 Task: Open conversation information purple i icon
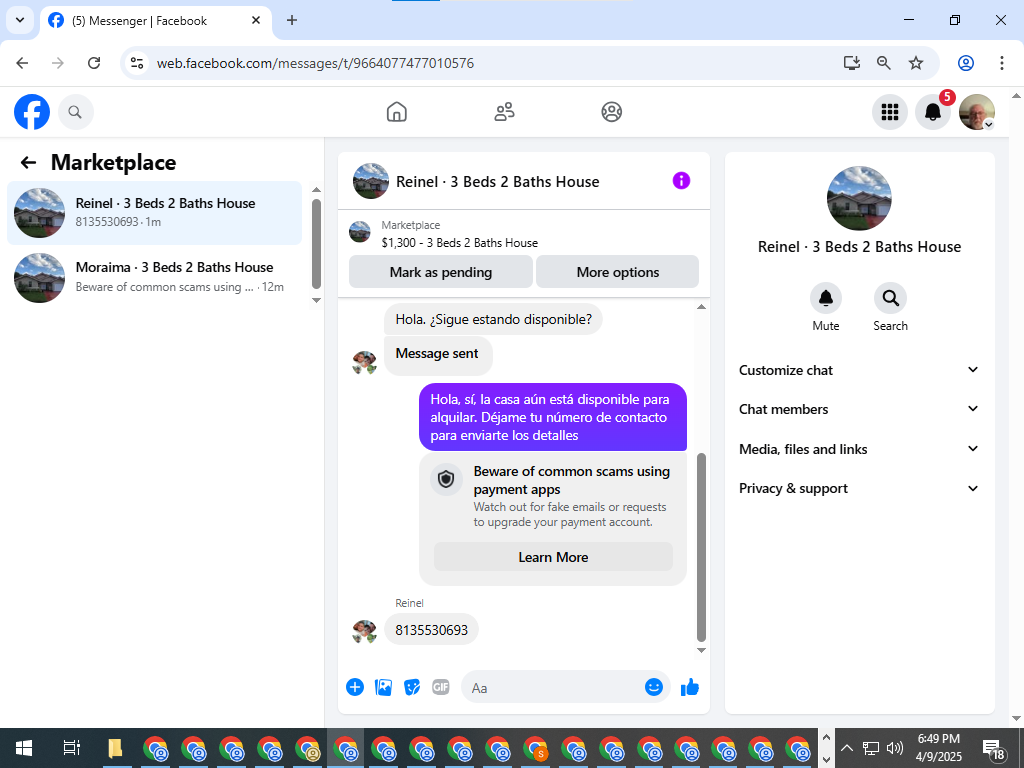tap(681, 181)
